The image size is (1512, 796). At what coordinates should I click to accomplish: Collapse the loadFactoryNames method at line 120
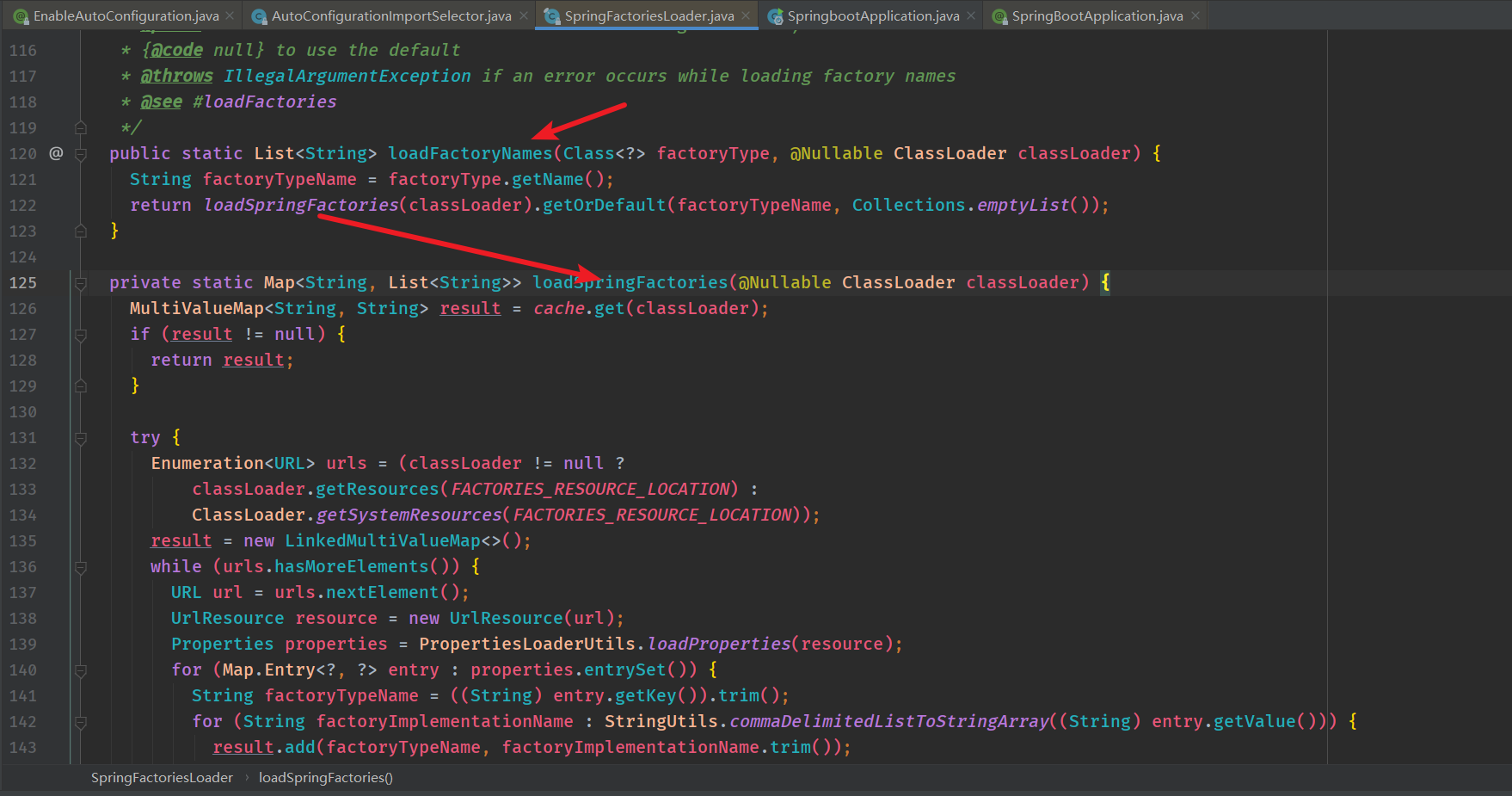[x=81, y=154]
